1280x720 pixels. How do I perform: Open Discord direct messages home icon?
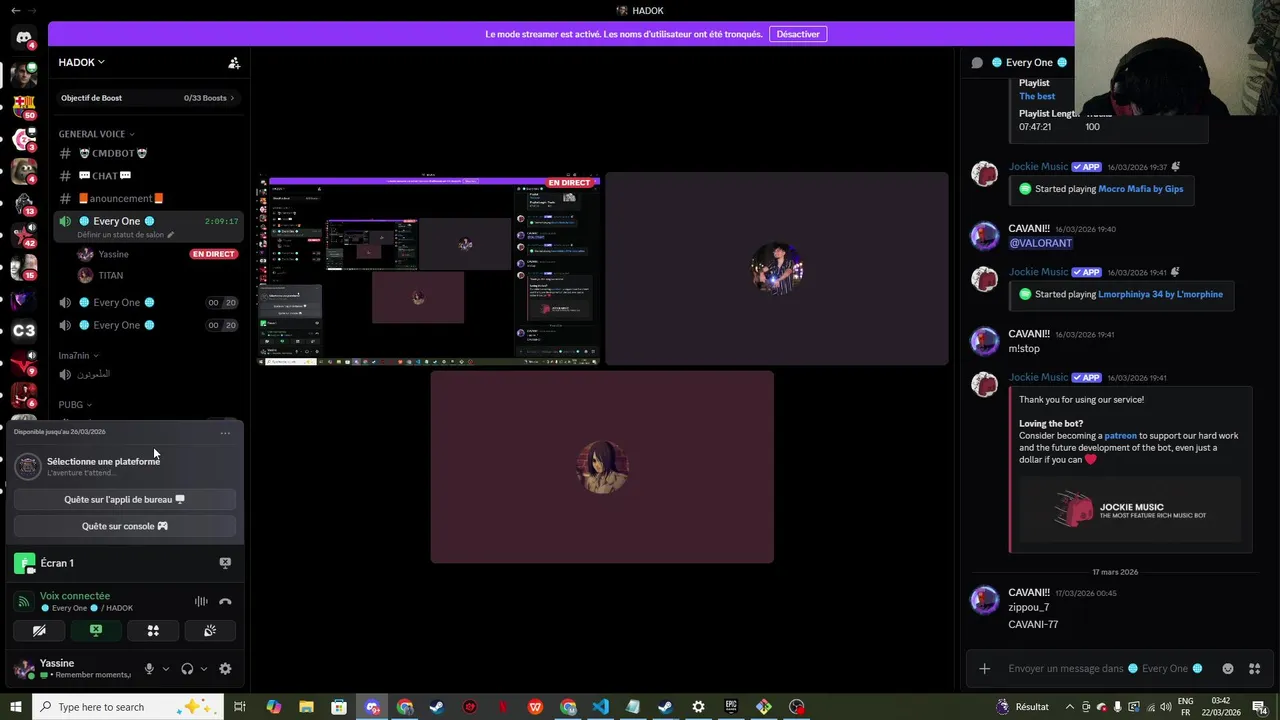click(x=24, y=38)
